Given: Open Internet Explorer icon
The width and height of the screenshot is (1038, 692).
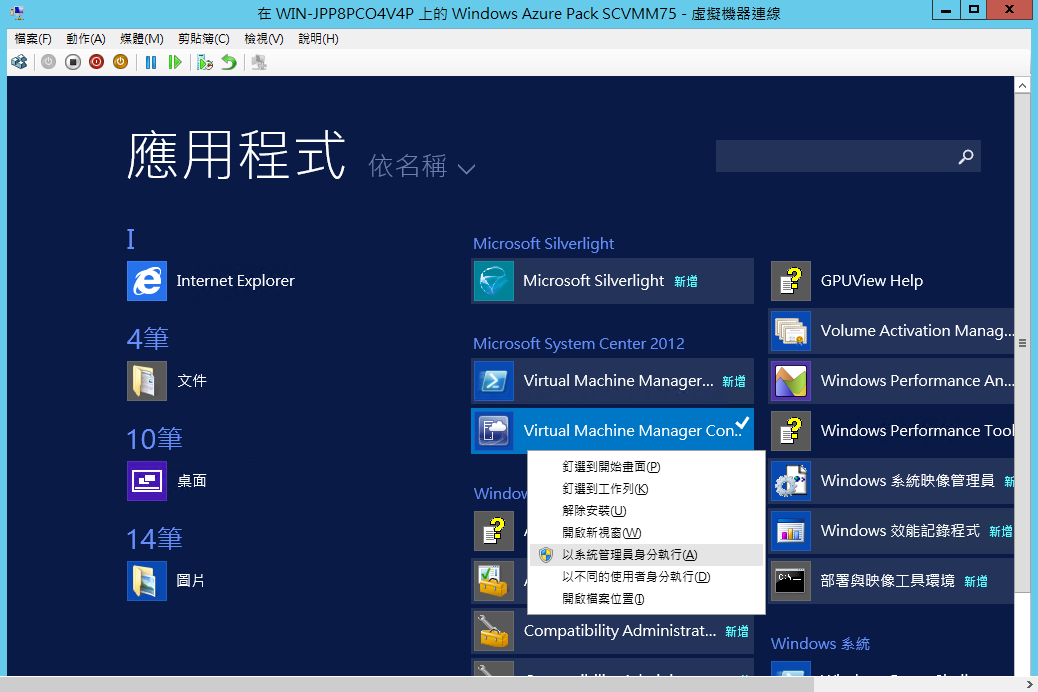Looking at the screenshot, I should coord(147,281).
